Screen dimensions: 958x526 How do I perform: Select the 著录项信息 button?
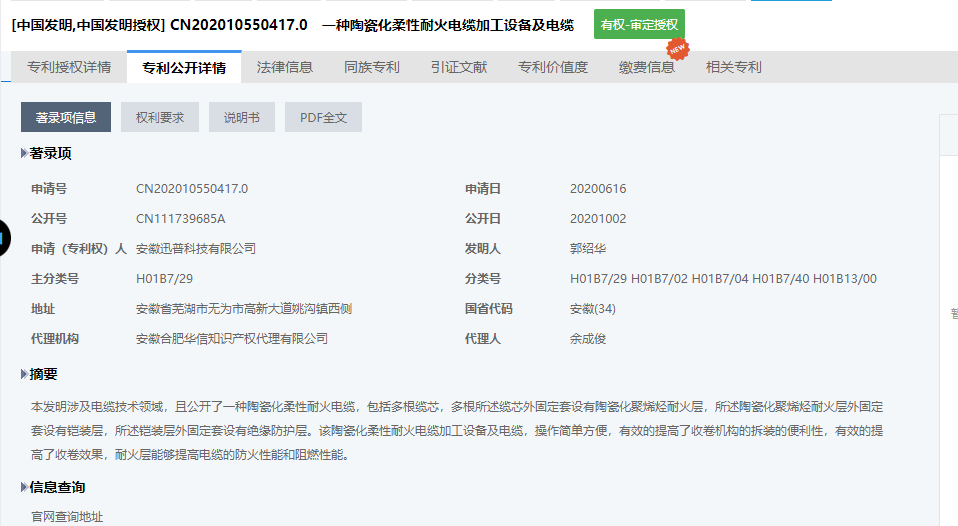click(66, 117)
